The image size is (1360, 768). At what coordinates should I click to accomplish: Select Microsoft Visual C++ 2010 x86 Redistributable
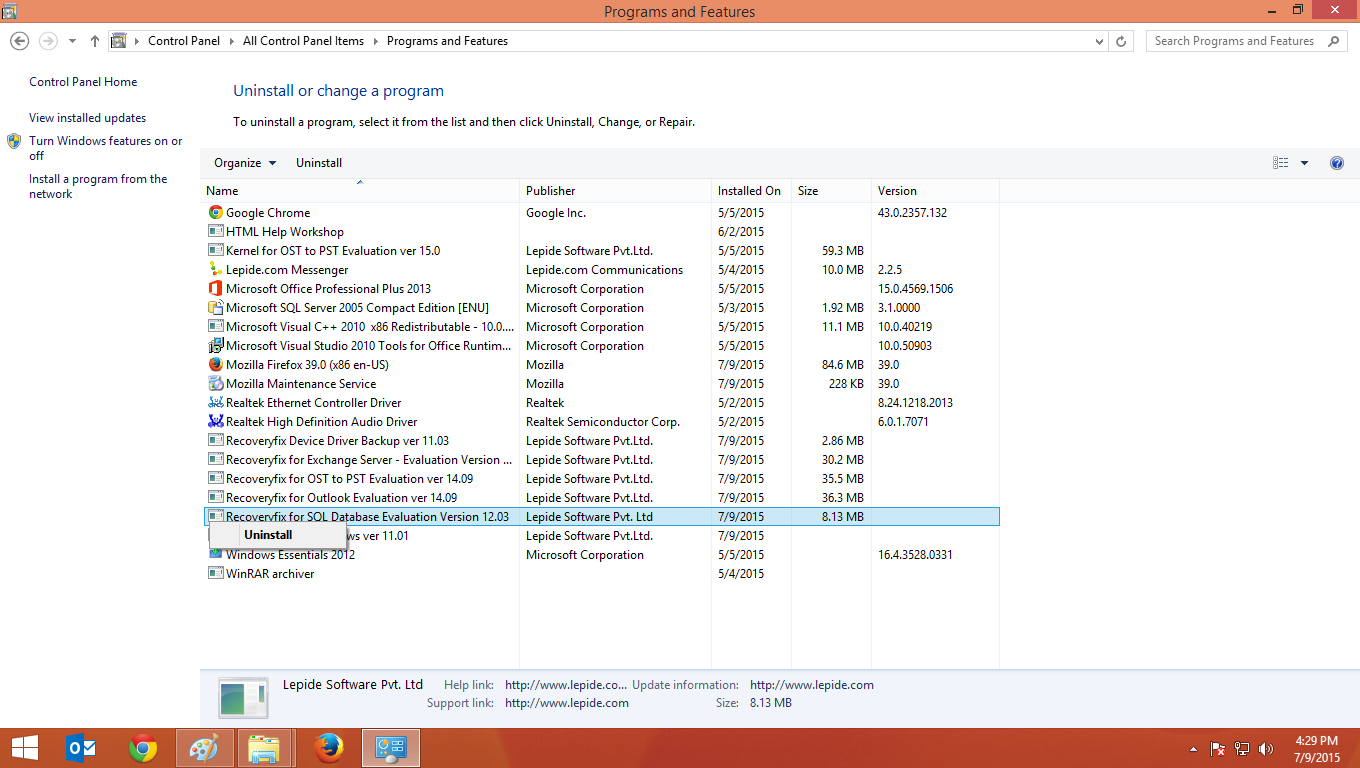pos(601,326)
